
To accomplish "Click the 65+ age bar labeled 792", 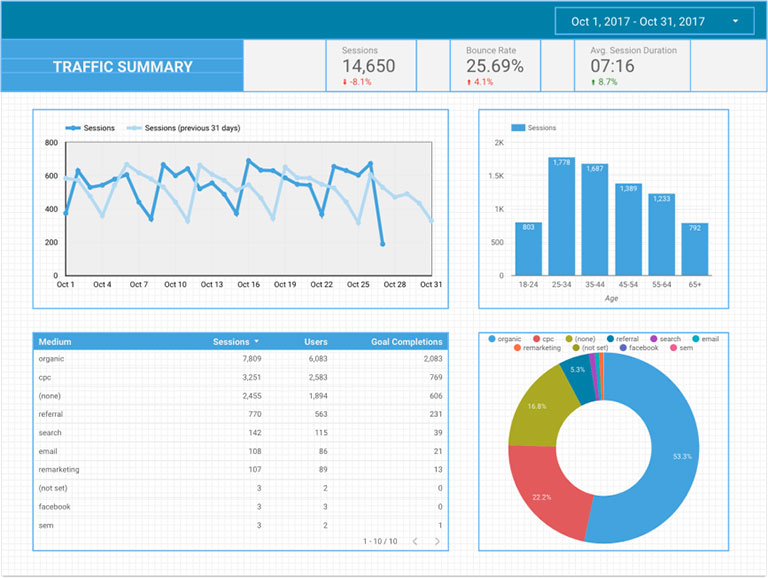I will pyautogui.click(x=695, y=249).
